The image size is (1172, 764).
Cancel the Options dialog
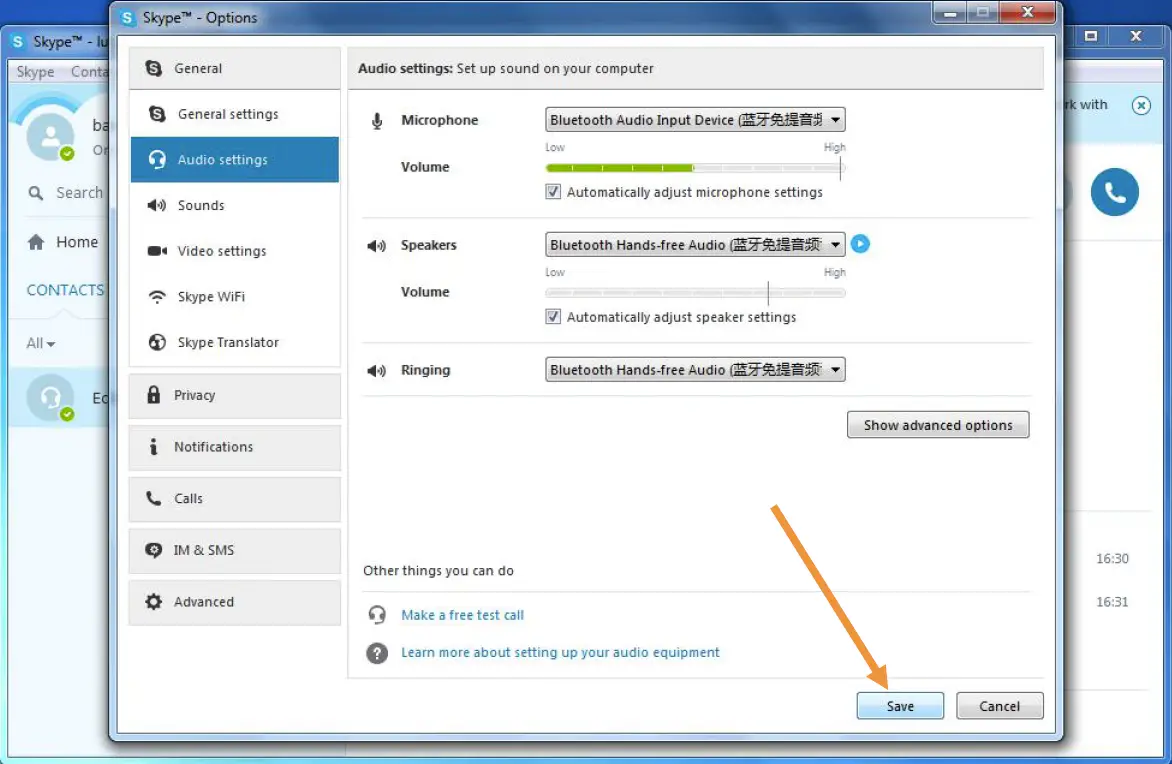999,706
